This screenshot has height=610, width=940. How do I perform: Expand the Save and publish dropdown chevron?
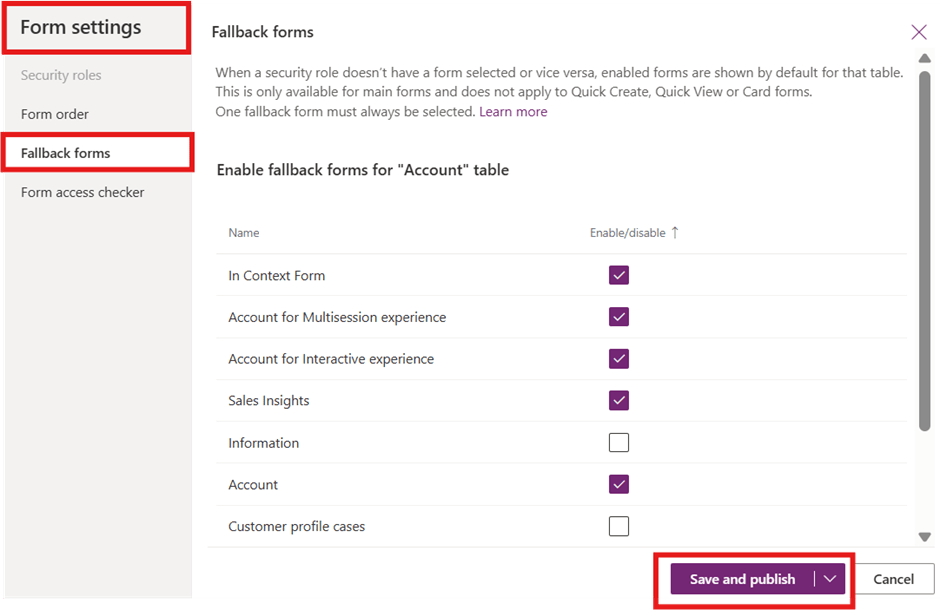tap(830, 579)
